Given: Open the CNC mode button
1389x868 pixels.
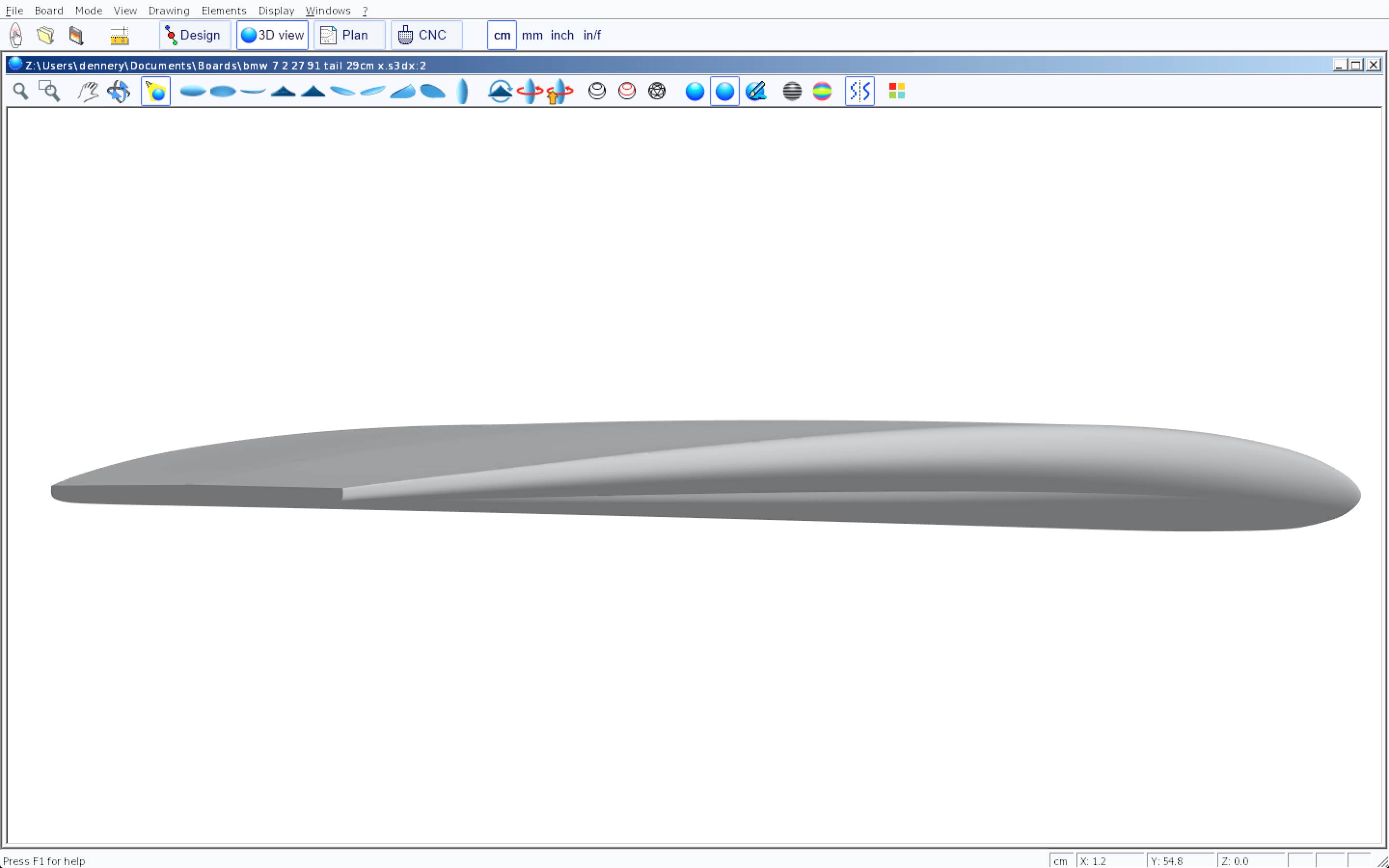Looking at the screenshot, I should point(426,36).
